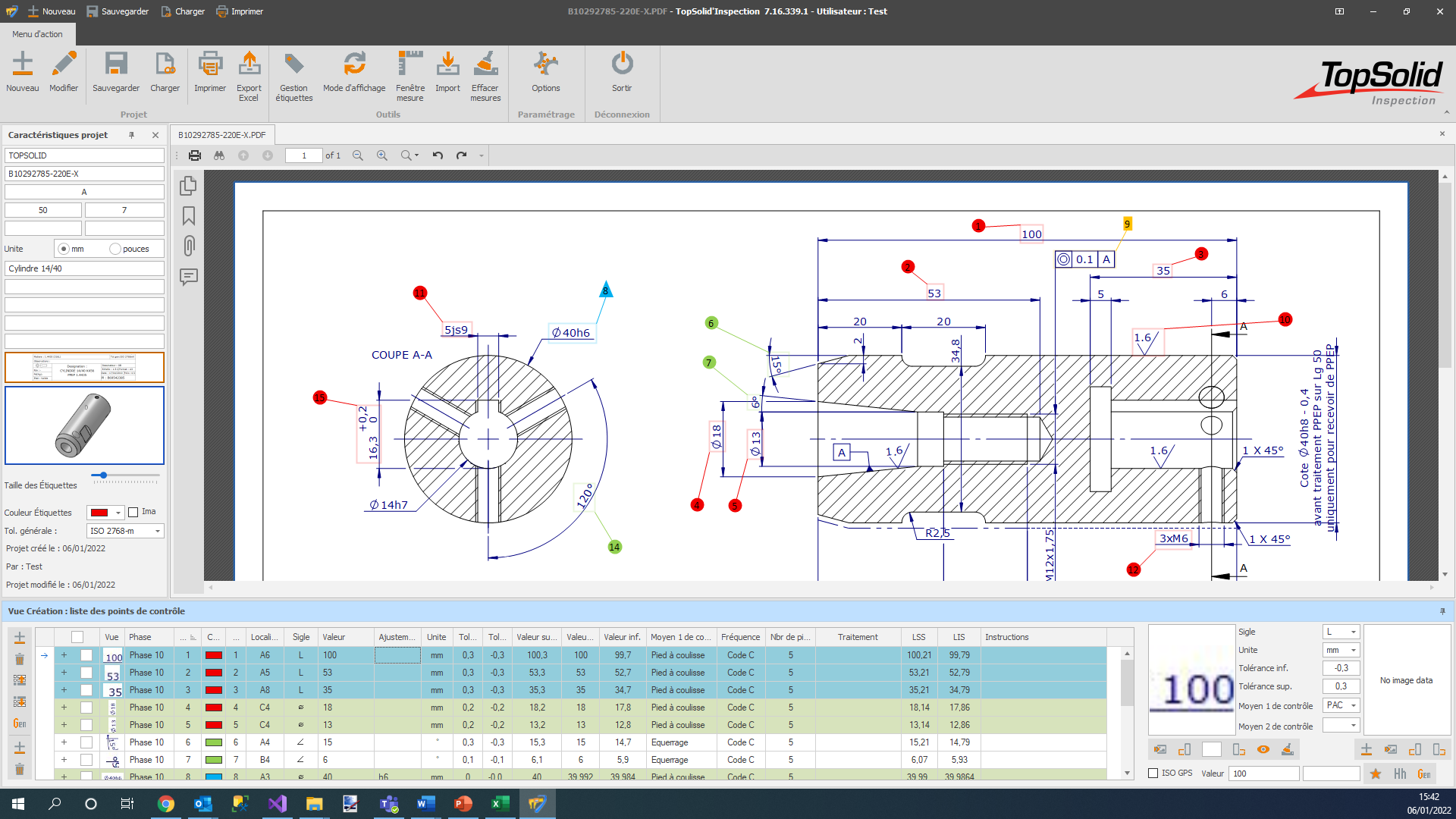Viewport: 1456px width, 819px height.
Task: Click Sauvegarder in the title bar
Action: click(118, 11)
